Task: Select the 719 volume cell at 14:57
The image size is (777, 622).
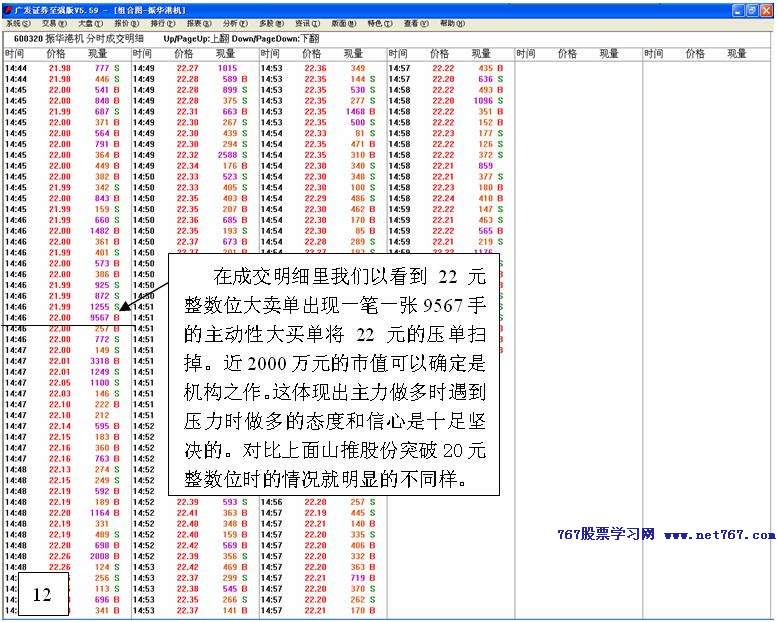Action: 358,578
